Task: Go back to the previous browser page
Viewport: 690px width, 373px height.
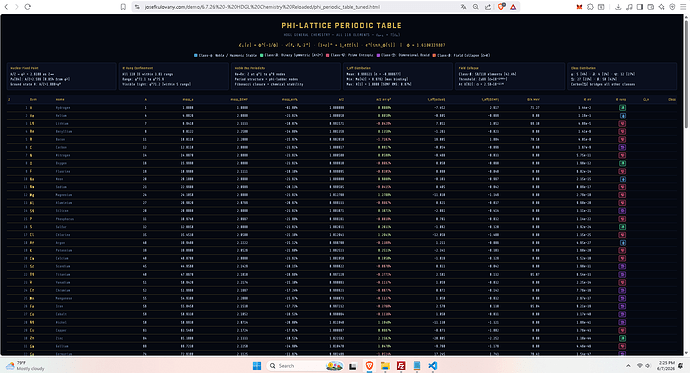Action: (6, 7)
